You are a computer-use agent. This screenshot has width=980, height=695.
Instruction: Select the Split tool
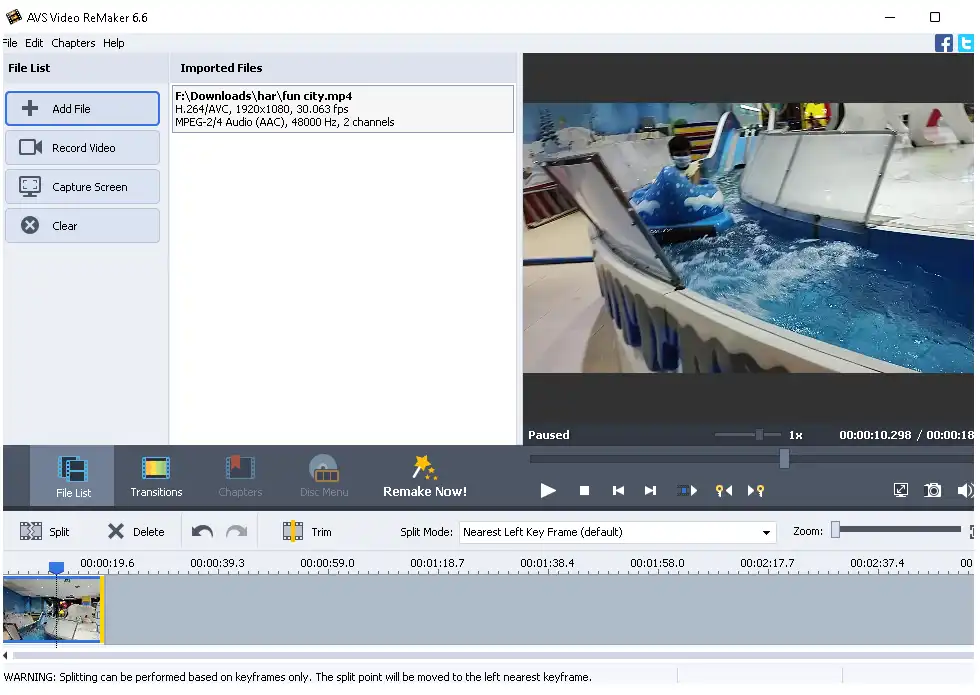46,531
